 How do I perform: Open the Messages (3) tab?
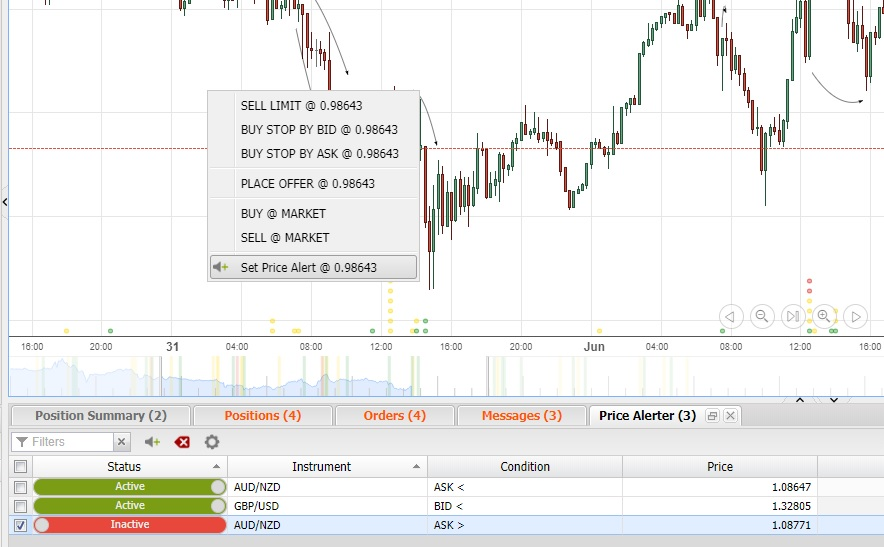[x=521, y=416]
